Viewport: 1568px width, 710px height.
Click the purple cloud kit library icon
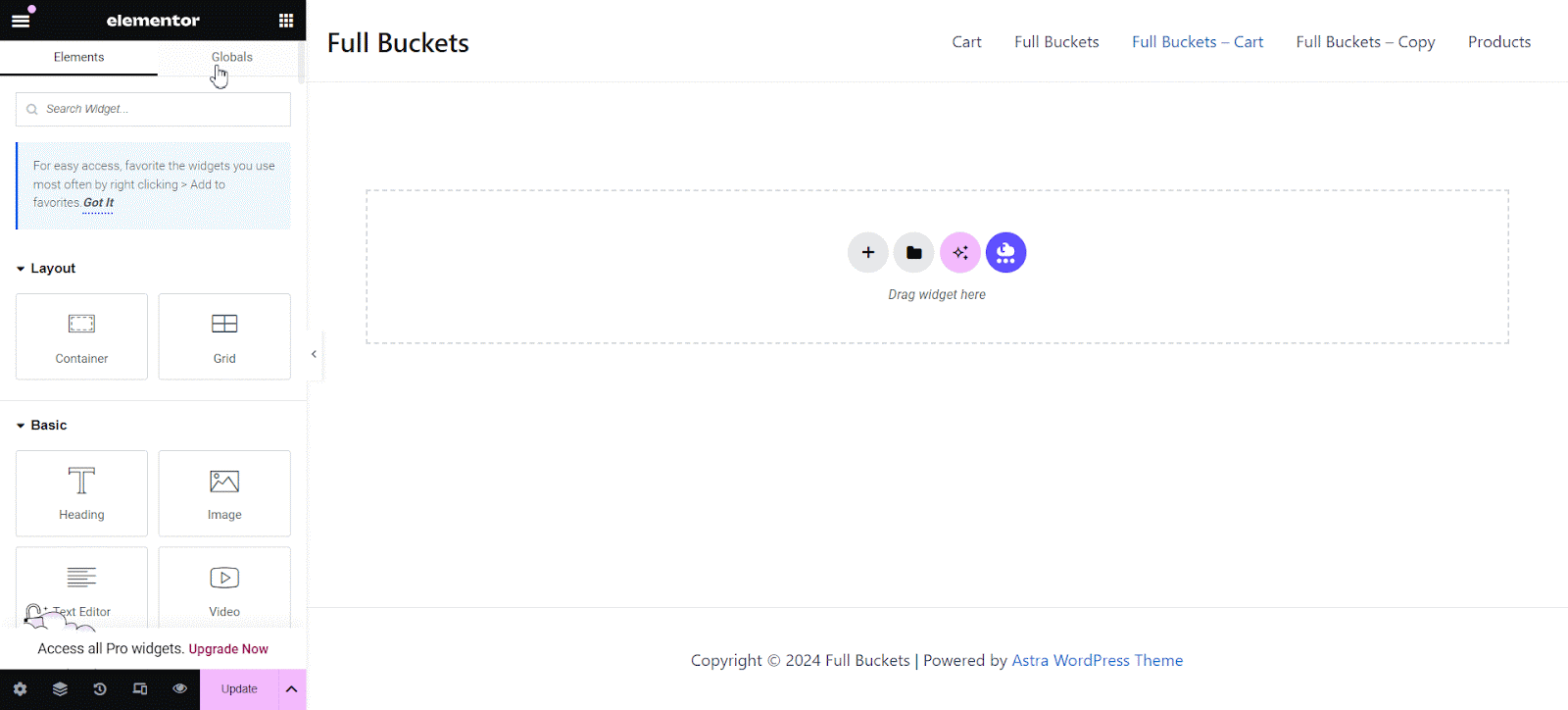click(1005, 253)
